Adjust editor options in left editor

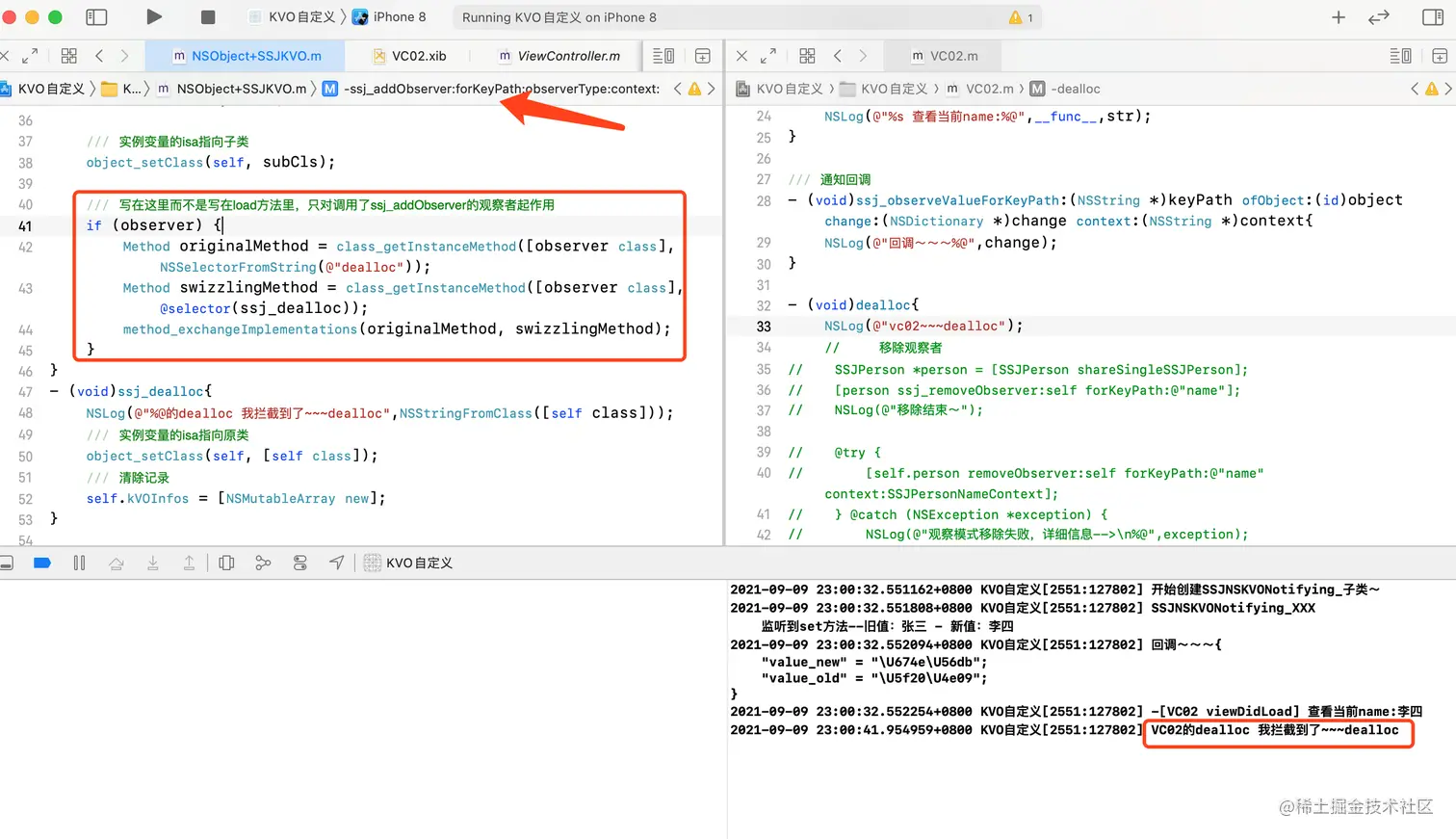[x=663, y=56]
